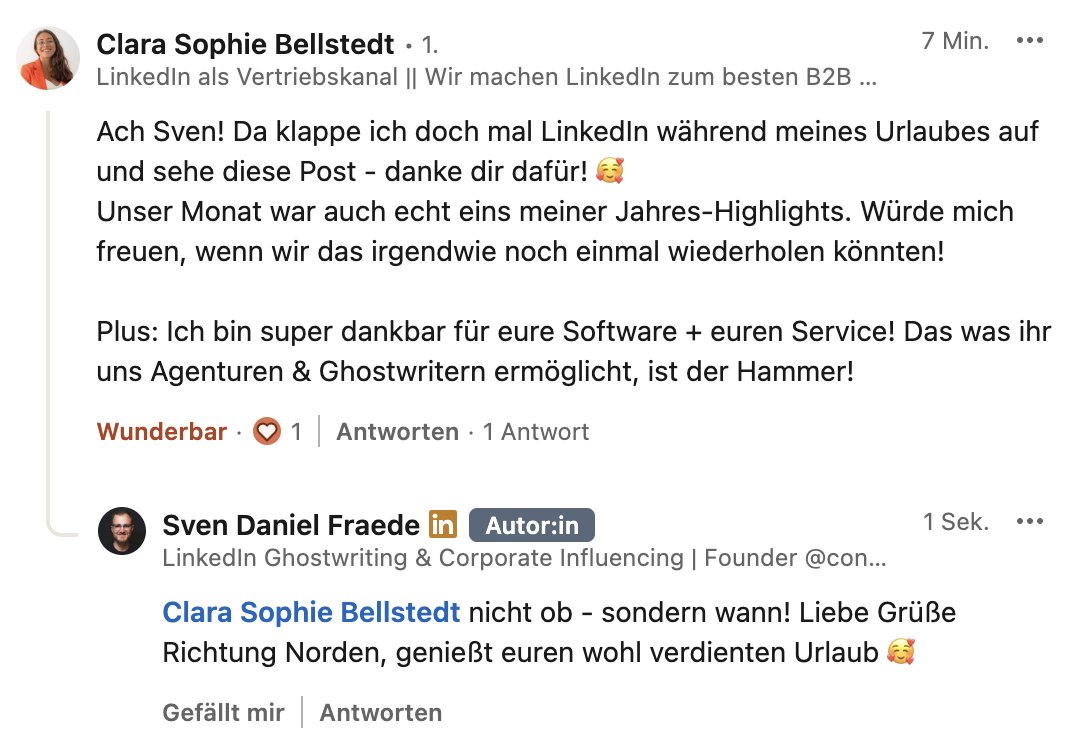
Task: Show reactions via the count next to heart
Action: point(296,432)
